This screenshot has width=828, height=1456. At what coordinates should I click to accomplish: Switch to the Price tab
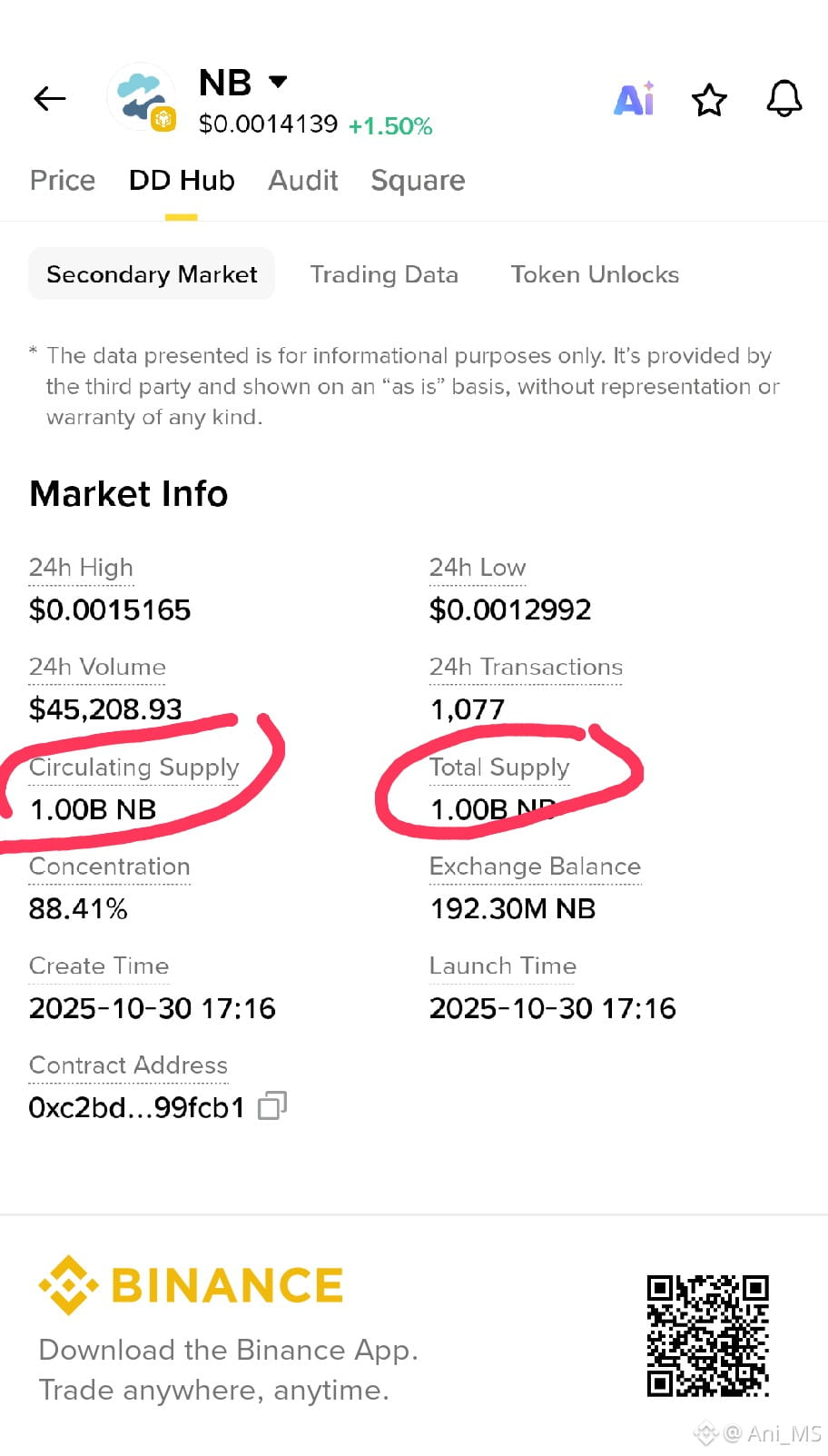click(x=63, y=180)
